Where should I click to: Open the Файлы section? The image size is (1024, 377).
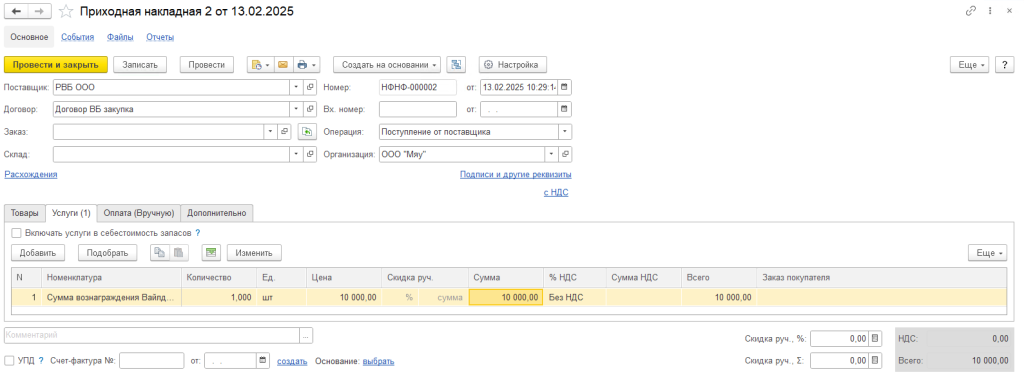[120, 37]
